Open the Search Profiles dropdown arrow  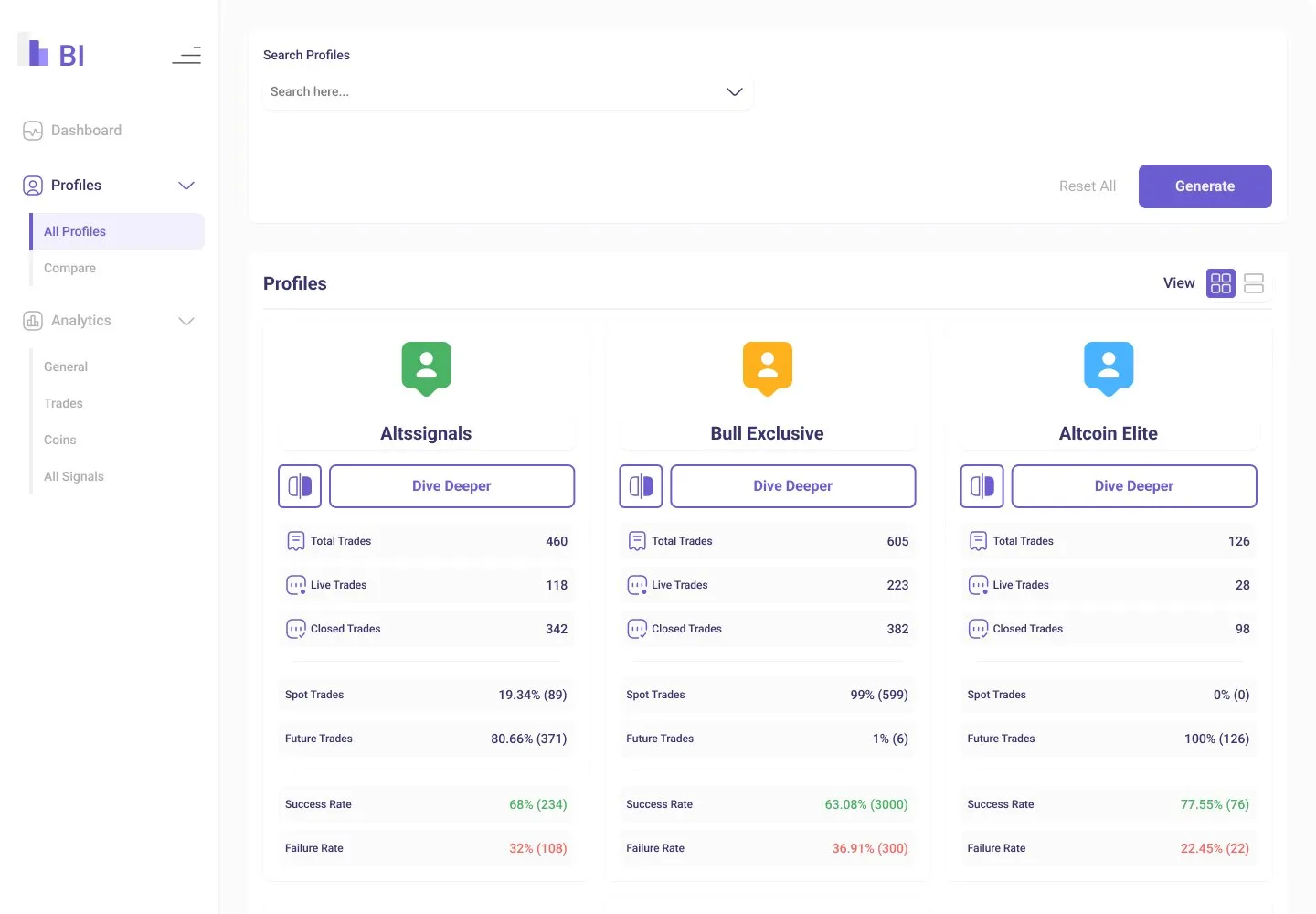click(735, 91)
